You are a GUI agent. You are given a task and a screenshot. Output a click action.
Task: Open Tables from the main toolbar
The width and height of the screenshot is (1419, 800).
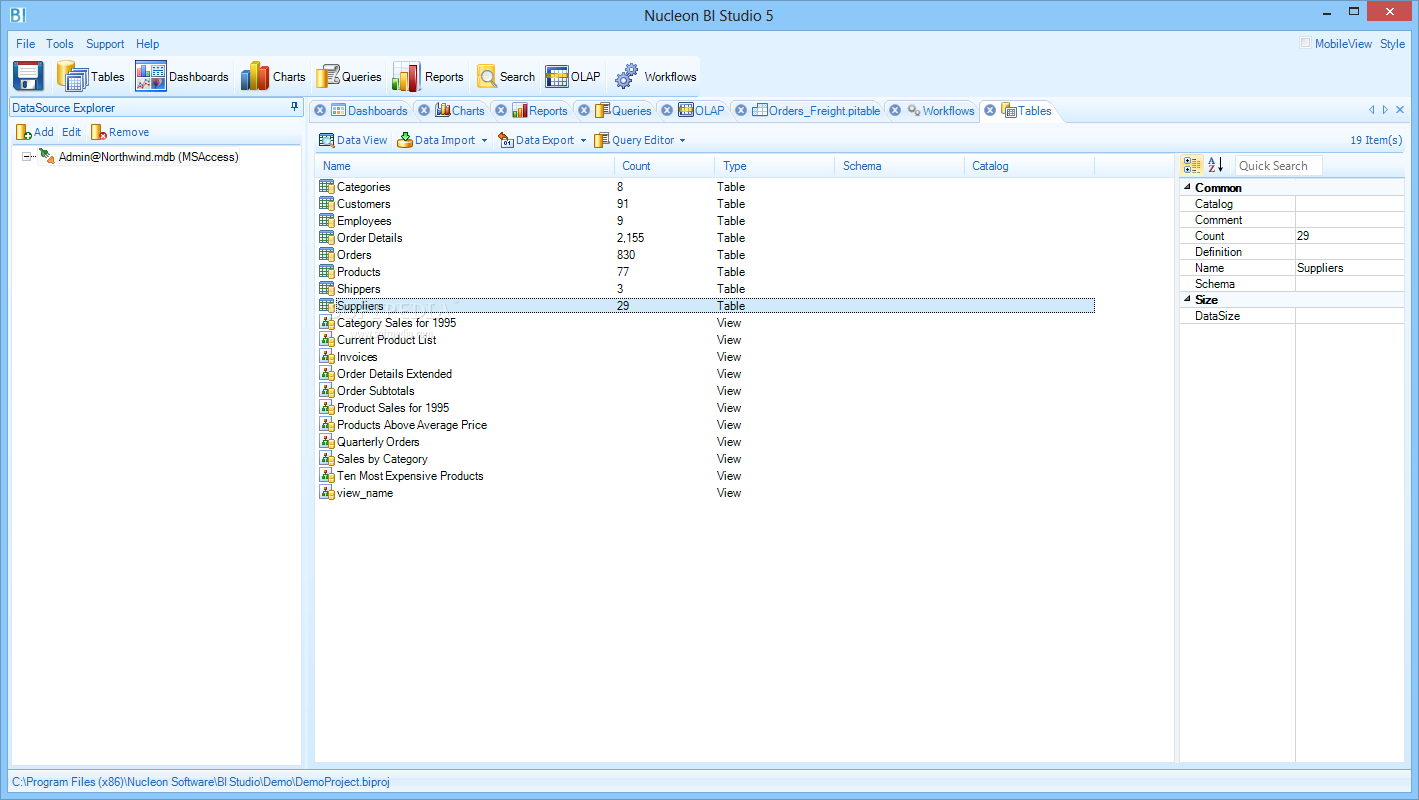pos(91,76)
